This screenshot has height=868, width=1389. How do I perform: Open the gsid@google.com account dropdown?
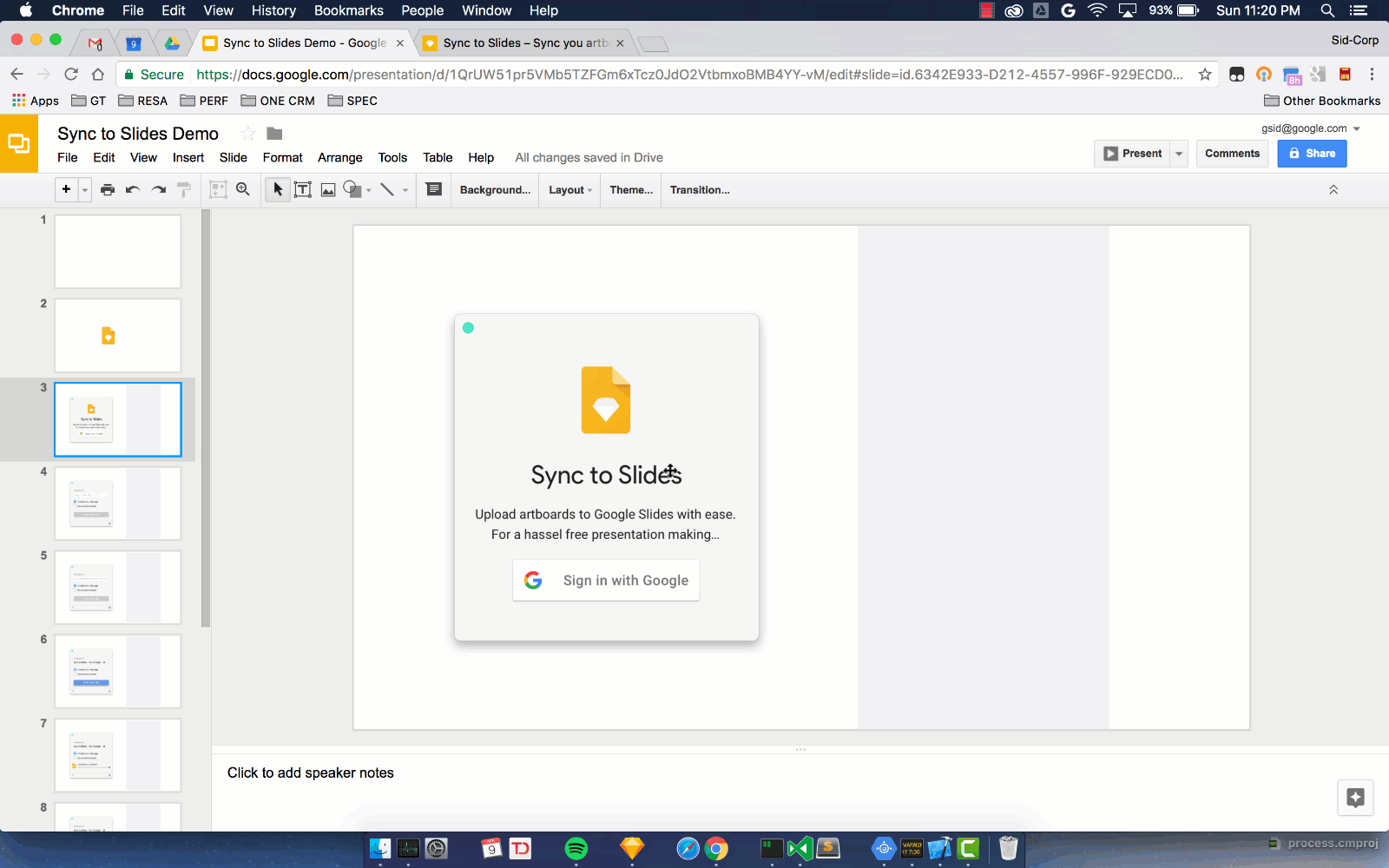point(1311,128)
